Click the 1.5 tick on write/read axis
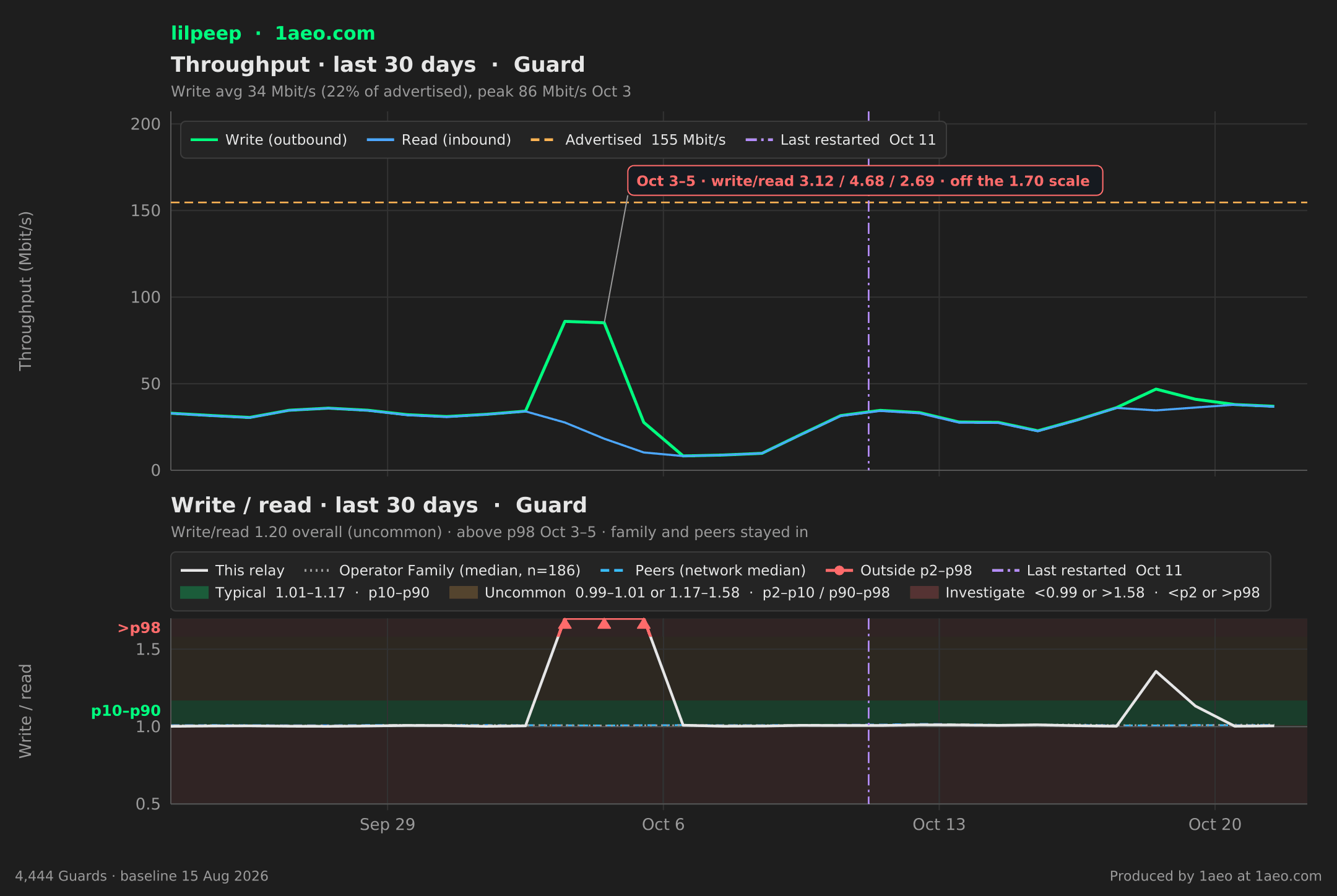The height and width of the screenshot is (896, 1337). coord(149,649)
